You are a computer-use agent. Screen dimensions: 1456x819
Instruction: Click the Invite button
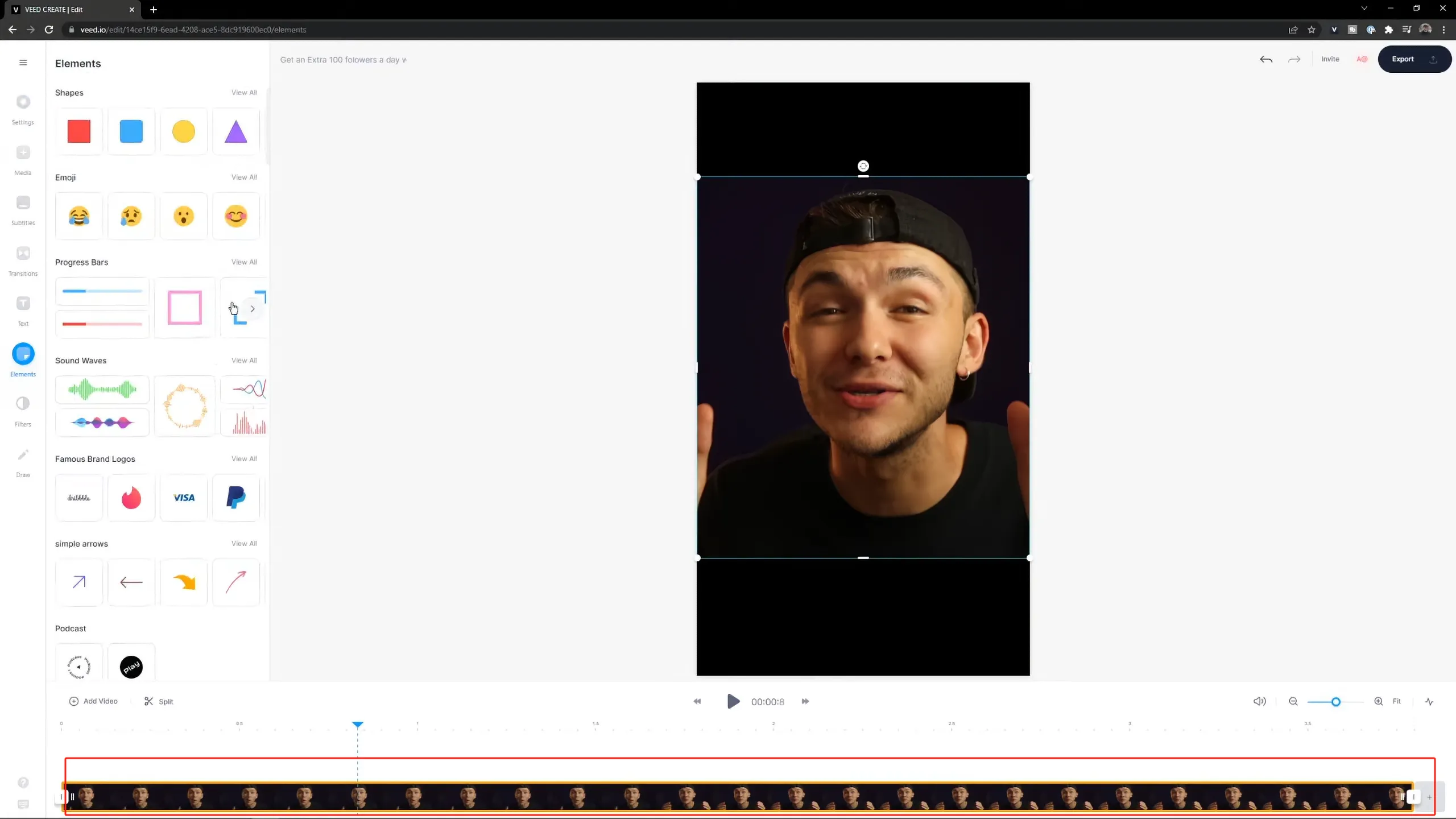click(x=1330, y=59)
